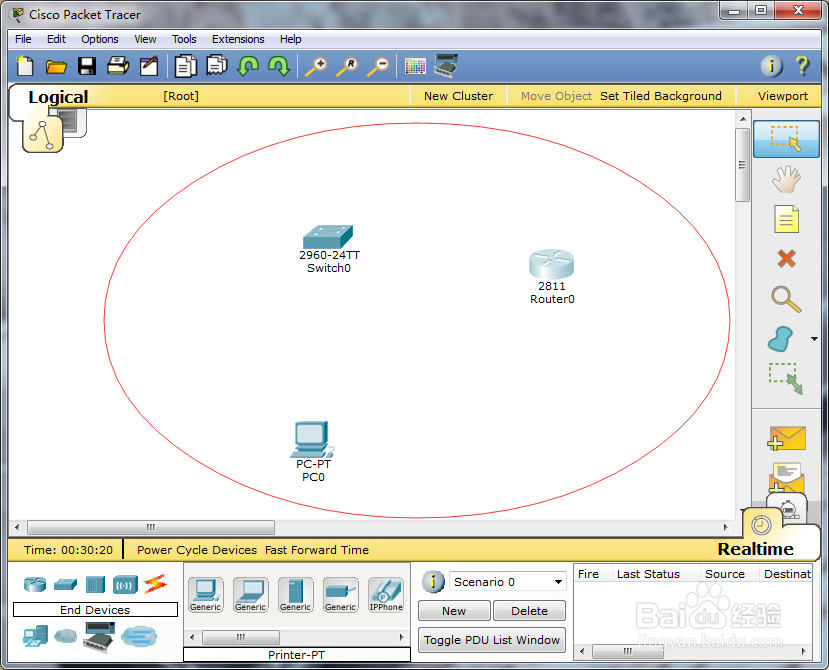This screenshot has height=670, width=829.
Task: Pick the Place Note tool
Action: pos(786,219)
